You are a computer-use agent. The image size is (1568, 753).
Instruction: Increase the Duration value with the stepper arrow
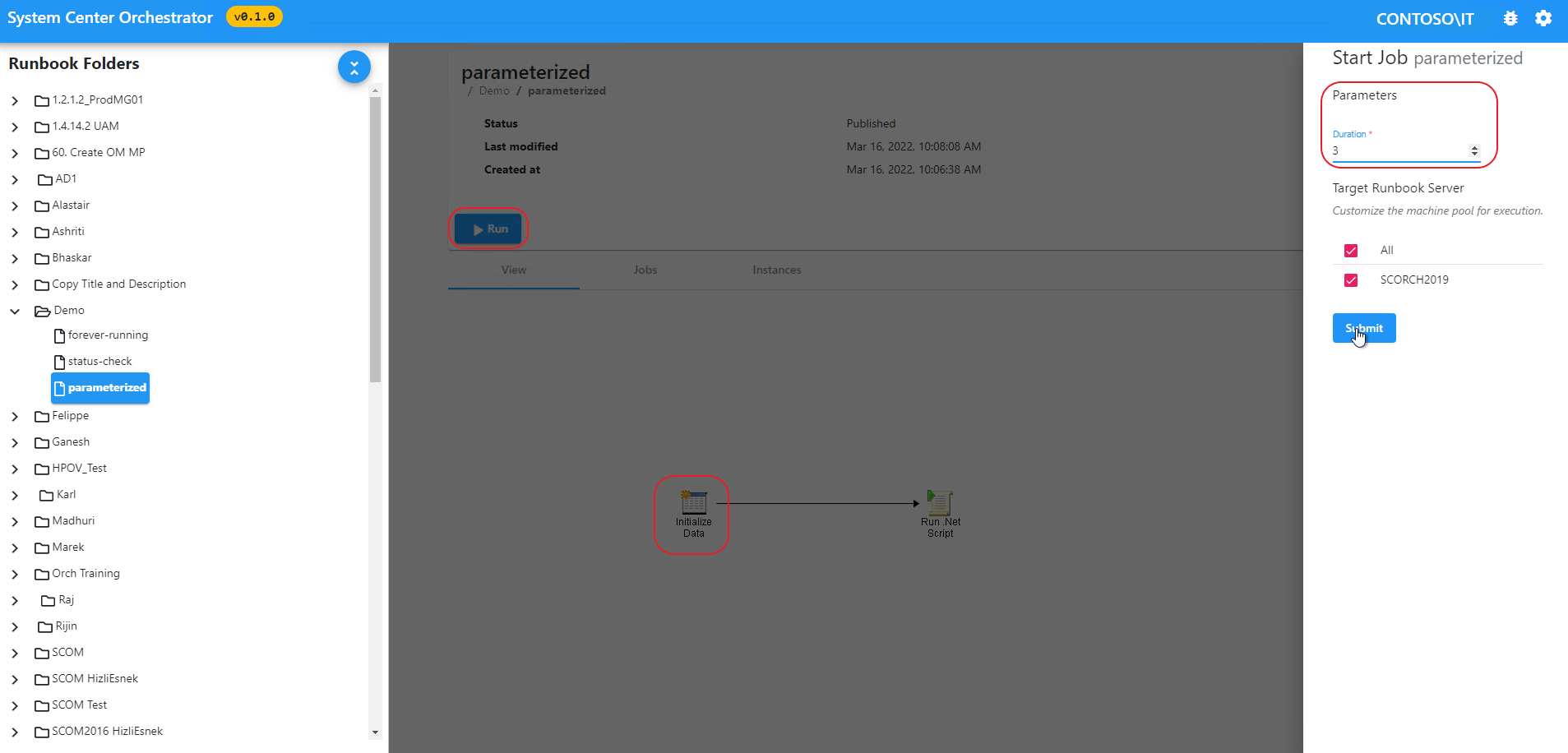click(x=1473, y=146)
